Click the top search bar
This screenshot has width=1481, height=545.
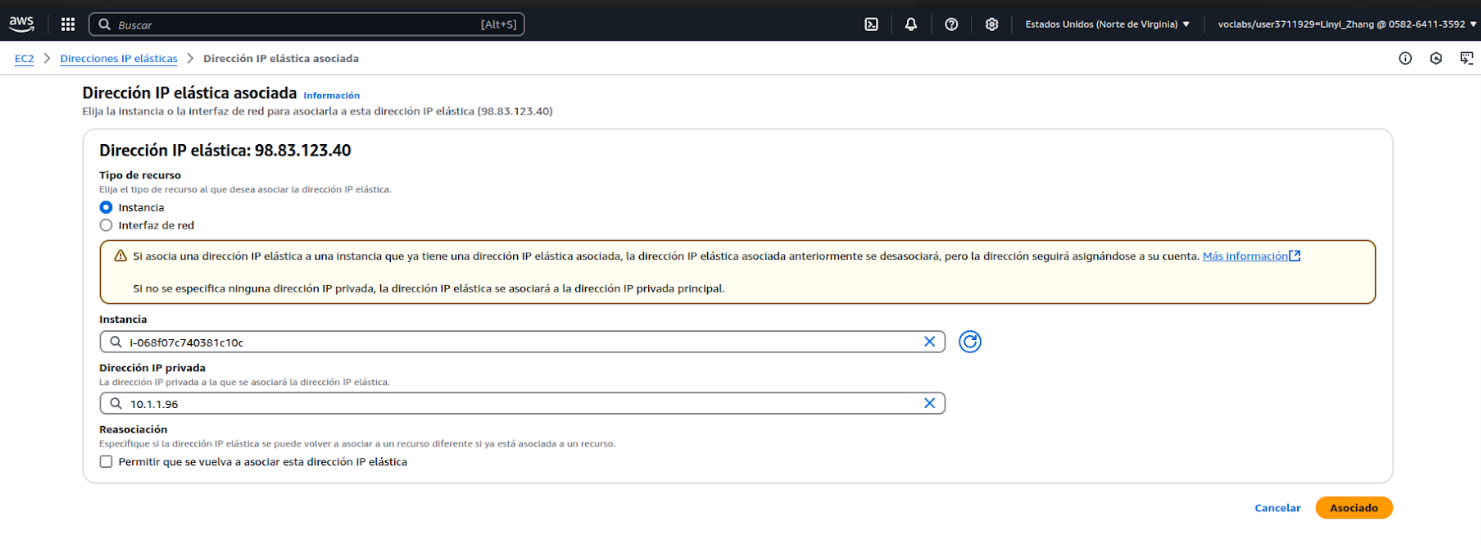(x=306, y=24)
